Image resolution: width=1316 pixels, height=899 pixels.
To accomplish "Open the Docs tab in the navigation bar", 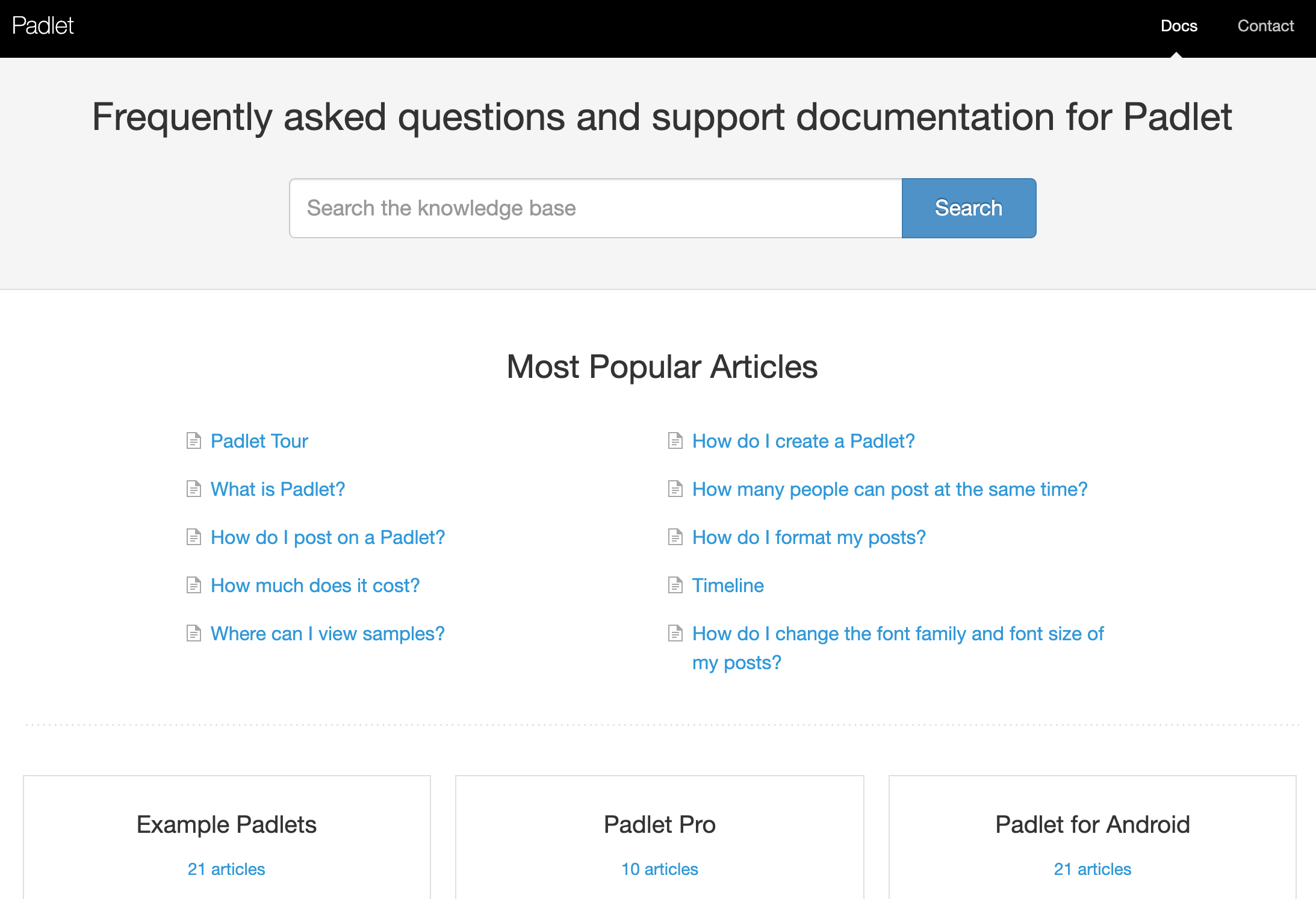I will click(x=1178, y=26).
